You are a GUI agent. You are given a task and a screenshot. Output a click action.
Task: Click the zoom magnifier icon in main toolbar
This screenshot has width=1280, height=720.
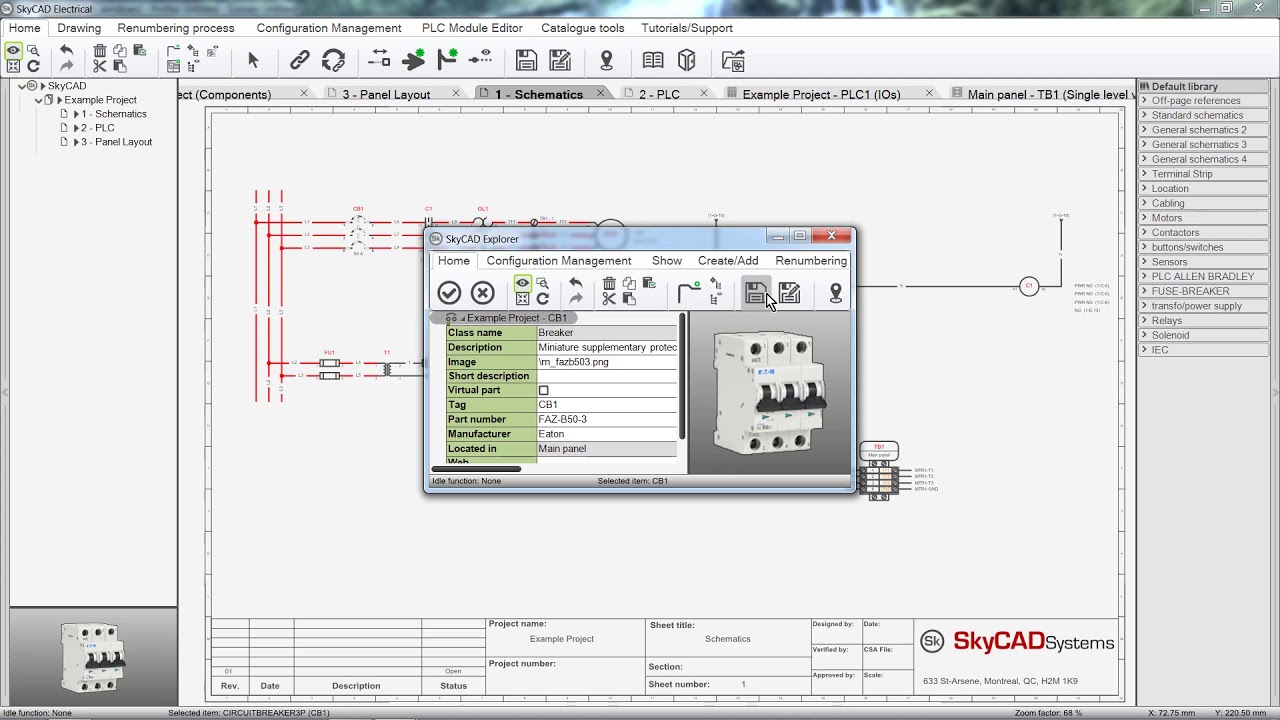(33, 50)
